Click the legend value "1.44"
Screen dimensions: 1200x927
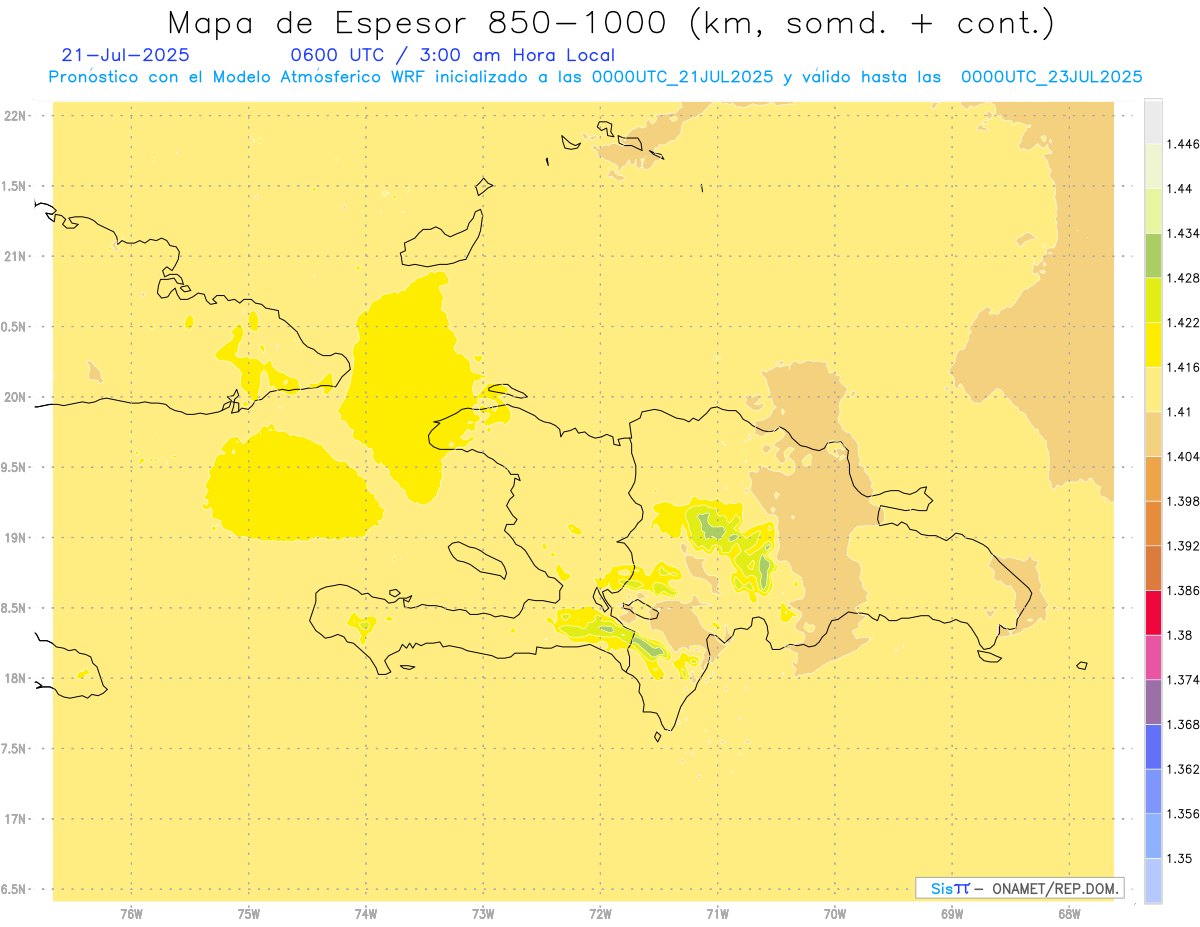pos(1179,189)
